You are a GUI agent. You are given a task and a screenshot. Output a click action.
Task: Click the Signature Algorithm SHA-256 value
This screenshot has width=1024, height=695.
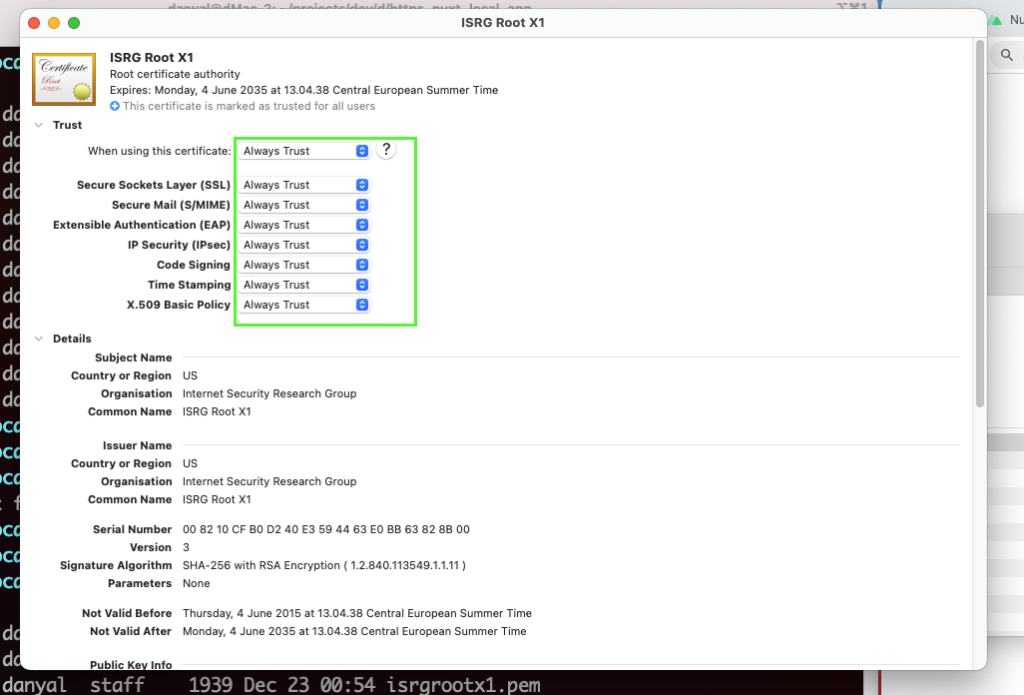[x=324, y=565]
